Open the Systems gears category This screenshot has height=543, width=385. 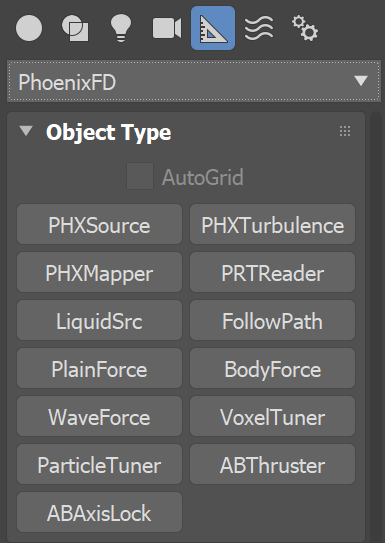pos(305,28)
